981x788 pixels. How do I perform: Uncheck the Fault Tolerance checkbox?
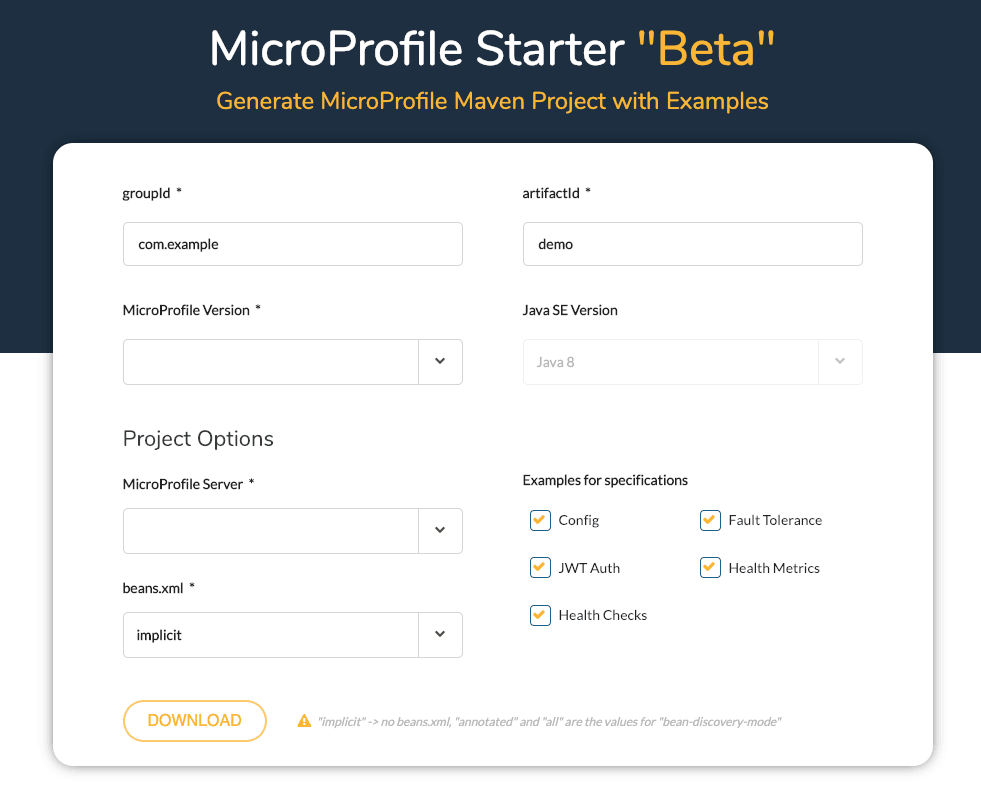coord(710,520)
